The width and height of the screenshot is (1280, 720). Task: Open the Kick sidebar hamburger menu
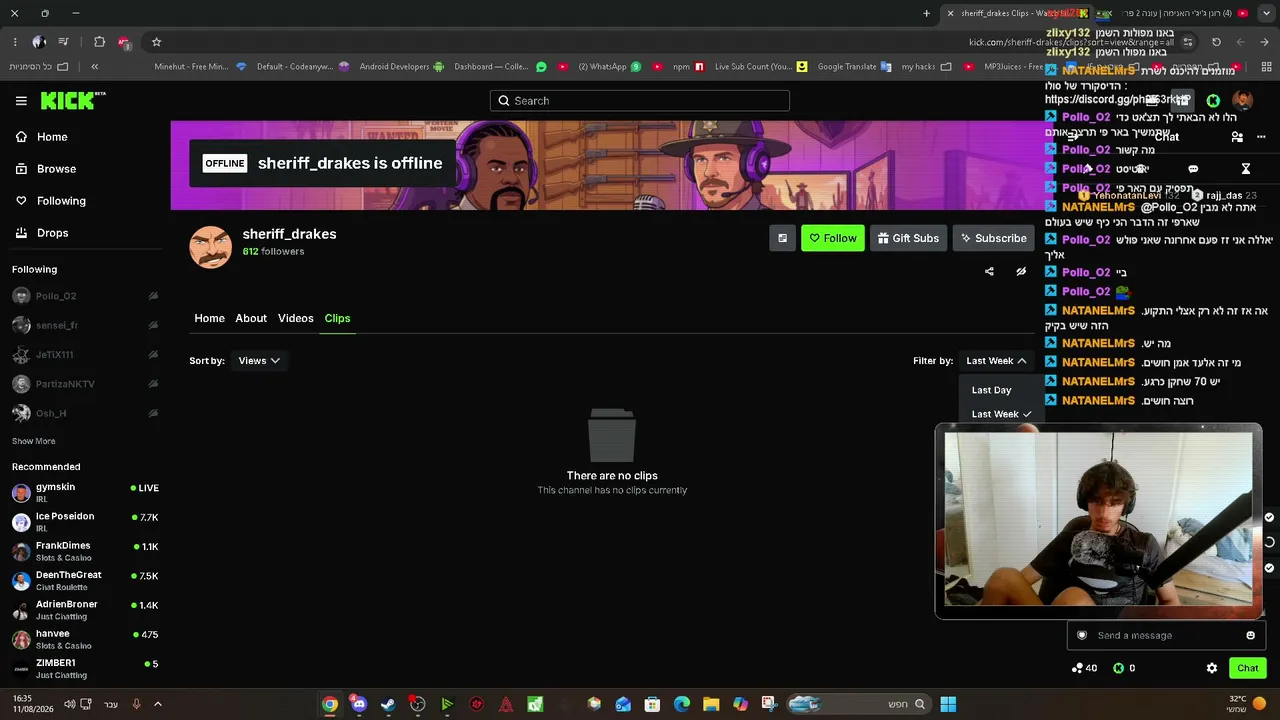coord(21,100)
